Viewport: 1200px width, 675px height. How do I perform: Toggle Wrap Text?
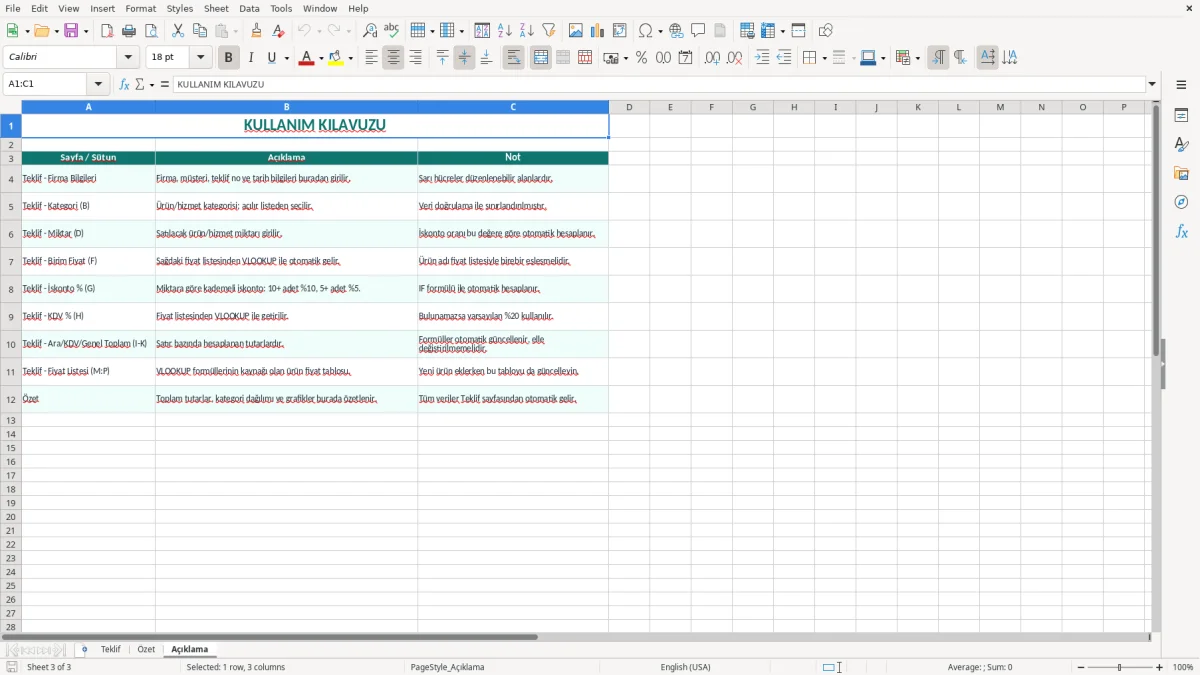[514, 58]
